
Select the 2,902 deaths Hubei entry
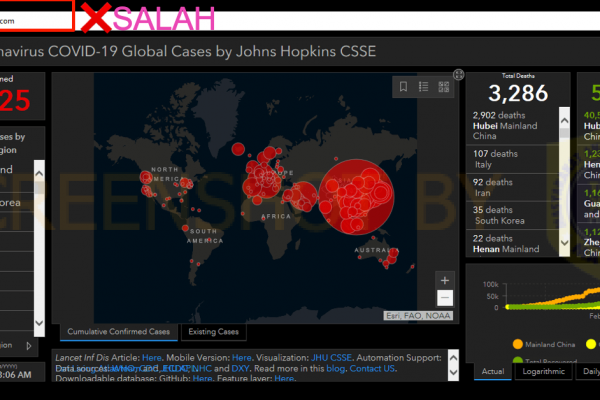[512, 126]
